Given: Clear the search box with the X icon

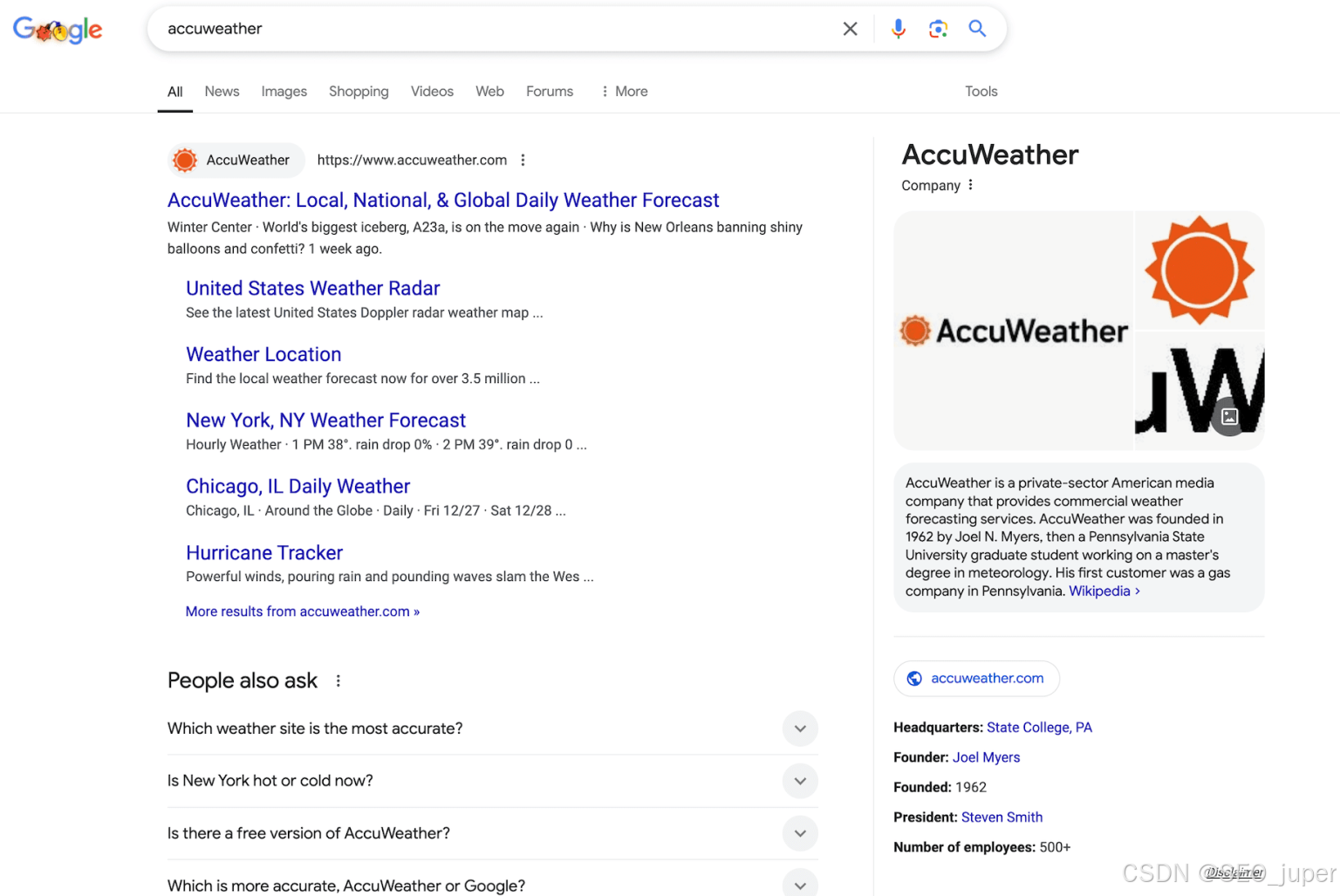Looking at the screenshot, I should click(x=850, y=29).
